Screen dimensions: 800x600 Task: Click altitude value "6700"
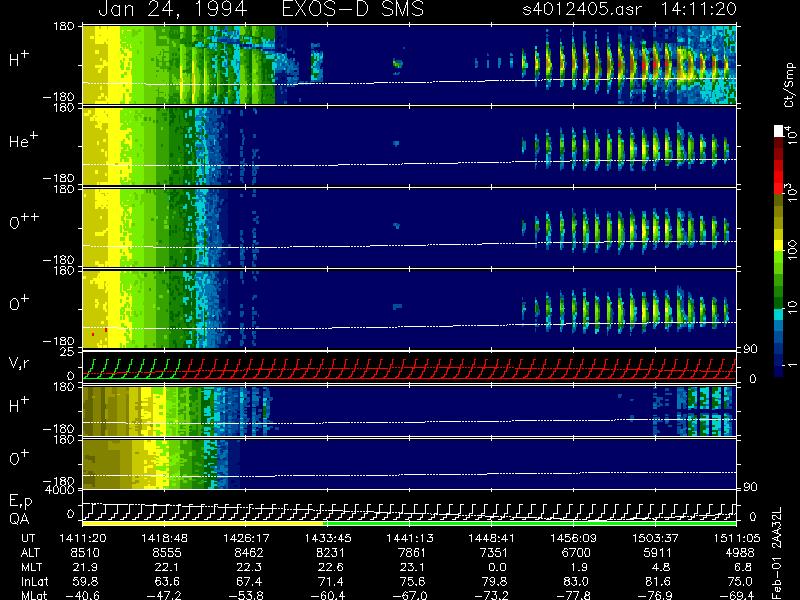(576, 553)
